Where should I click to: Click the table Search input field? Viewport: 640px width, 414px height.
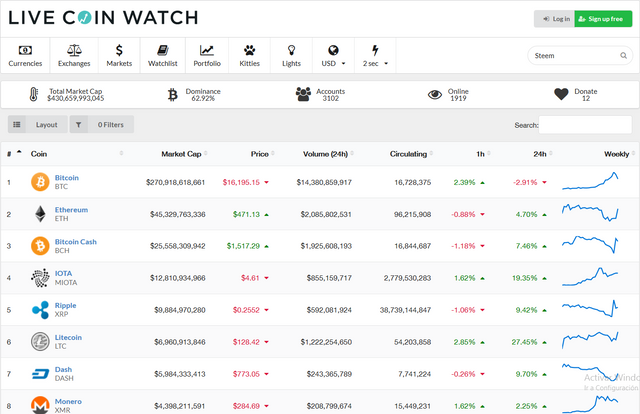pos(585,125)
